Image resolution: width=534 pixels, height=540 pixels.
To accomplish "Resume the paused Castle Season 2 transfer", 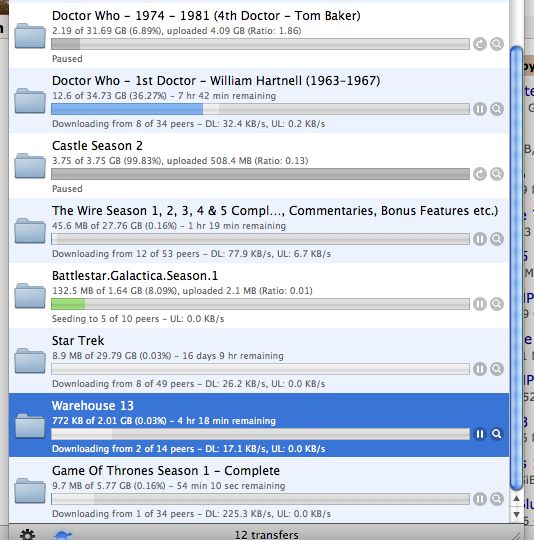I will [479, 174].
